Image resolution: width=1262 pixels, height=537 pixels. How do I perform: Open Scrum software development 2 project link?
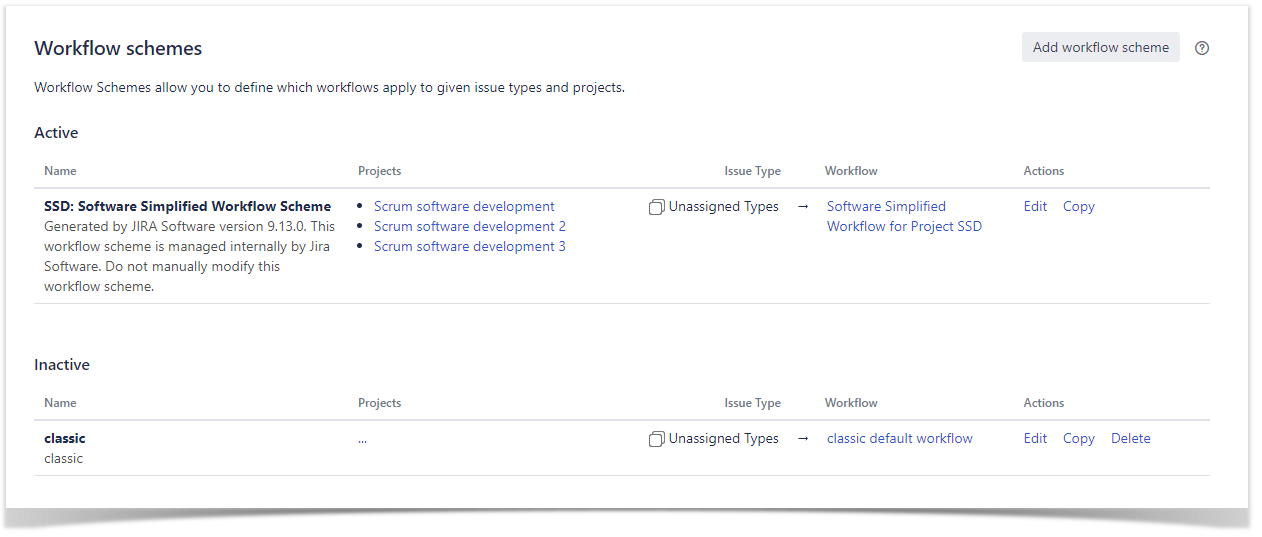coord(469,227)
